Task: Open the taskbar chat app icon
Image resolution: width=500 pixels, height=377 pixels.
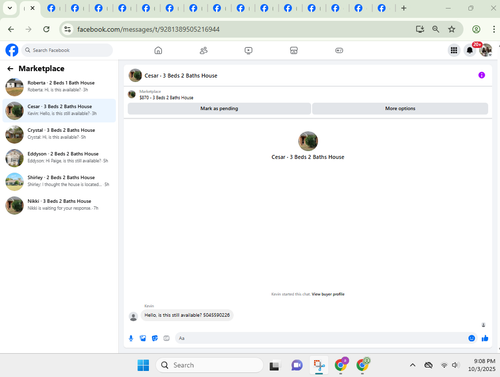Action: (x=297, y=365)
